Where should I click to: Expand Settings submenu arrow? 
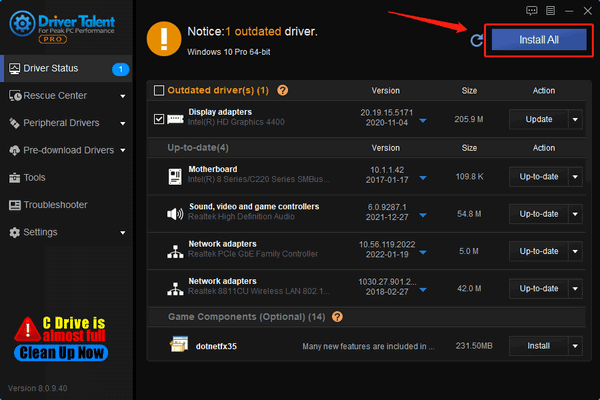pos(123,233)
